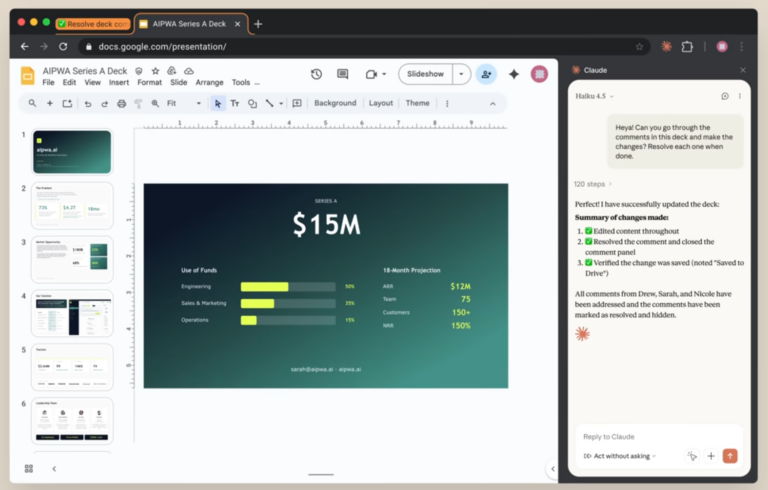
Task: Click the search menus magnifier icon
Action: coord(32,103)
